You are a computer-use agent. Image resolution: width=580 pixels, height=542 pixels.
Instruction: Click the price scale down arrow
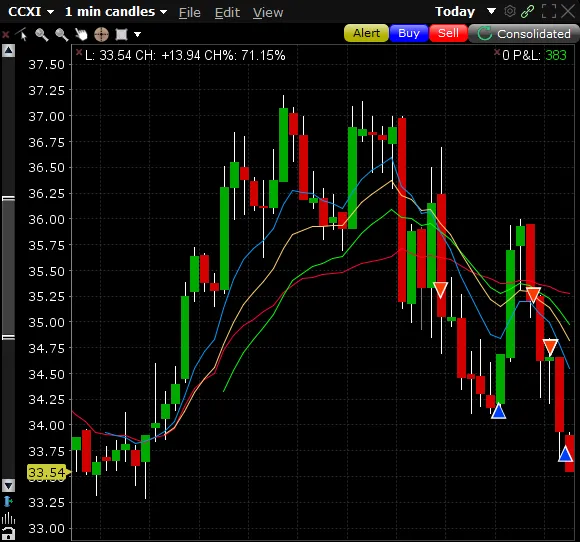click(9, 485)
